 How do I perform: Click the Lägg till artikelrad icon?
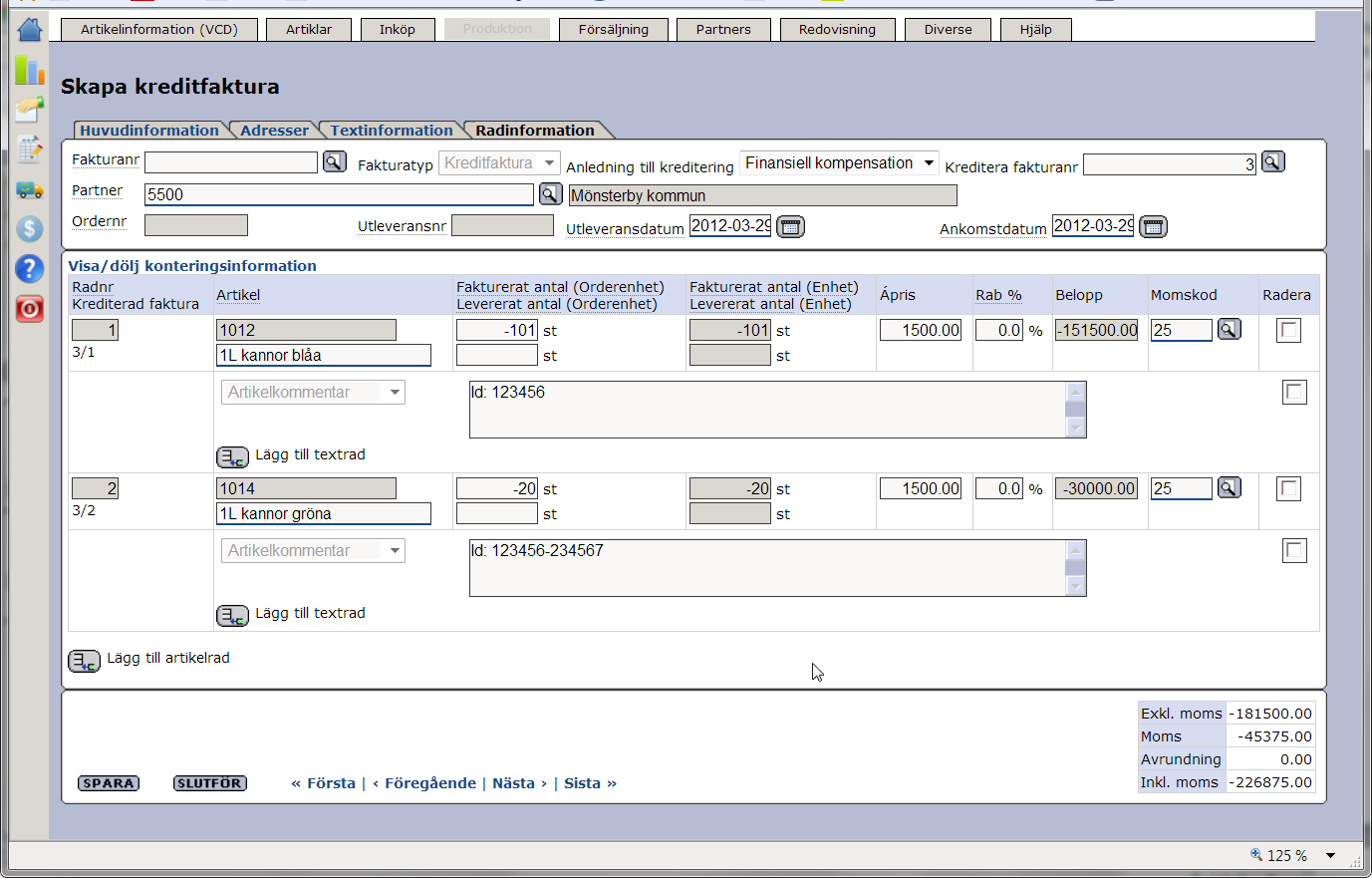(84, 660)
